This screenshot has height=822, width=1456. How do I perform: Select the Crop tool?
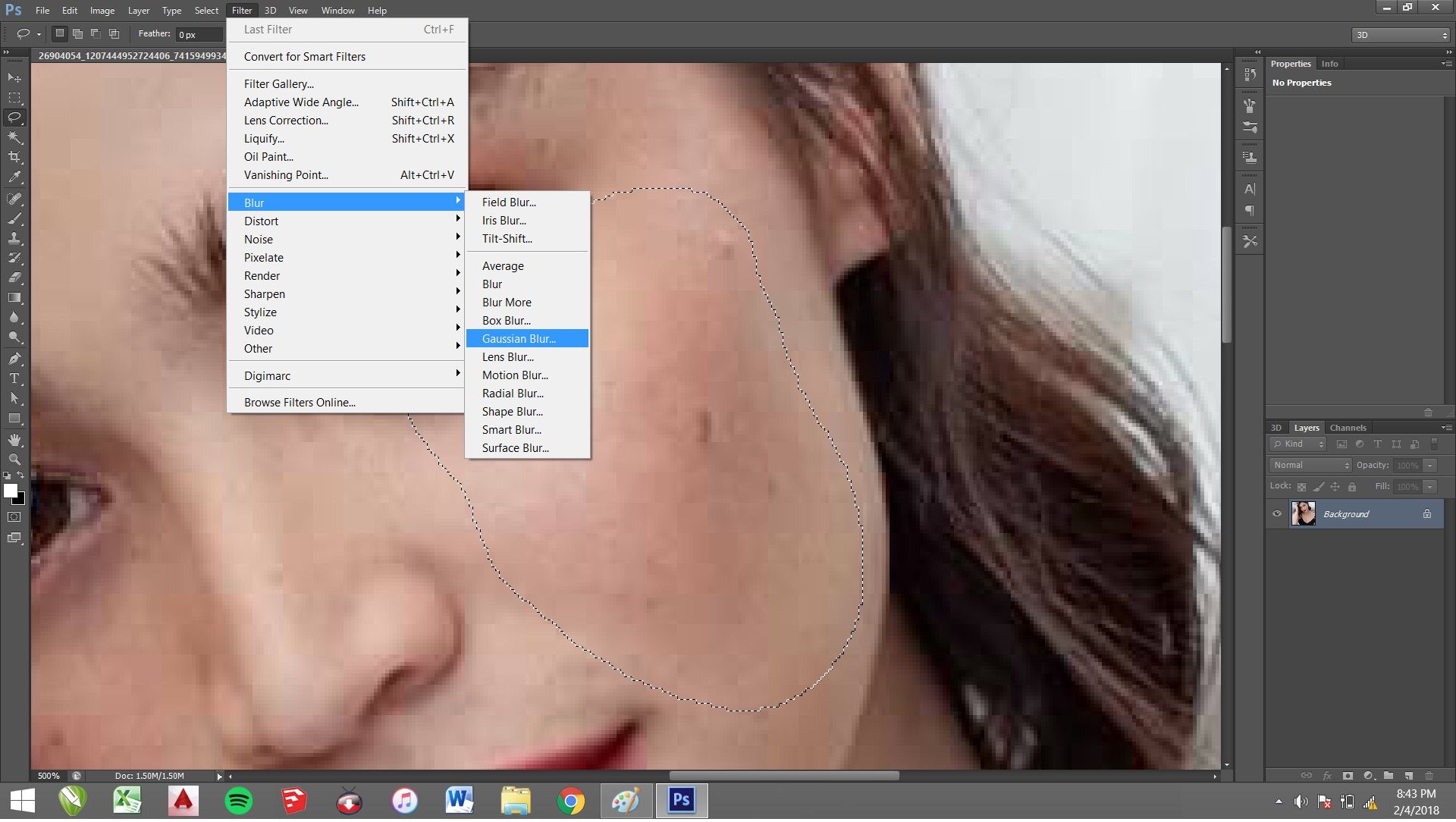click(x=14, y=157)
